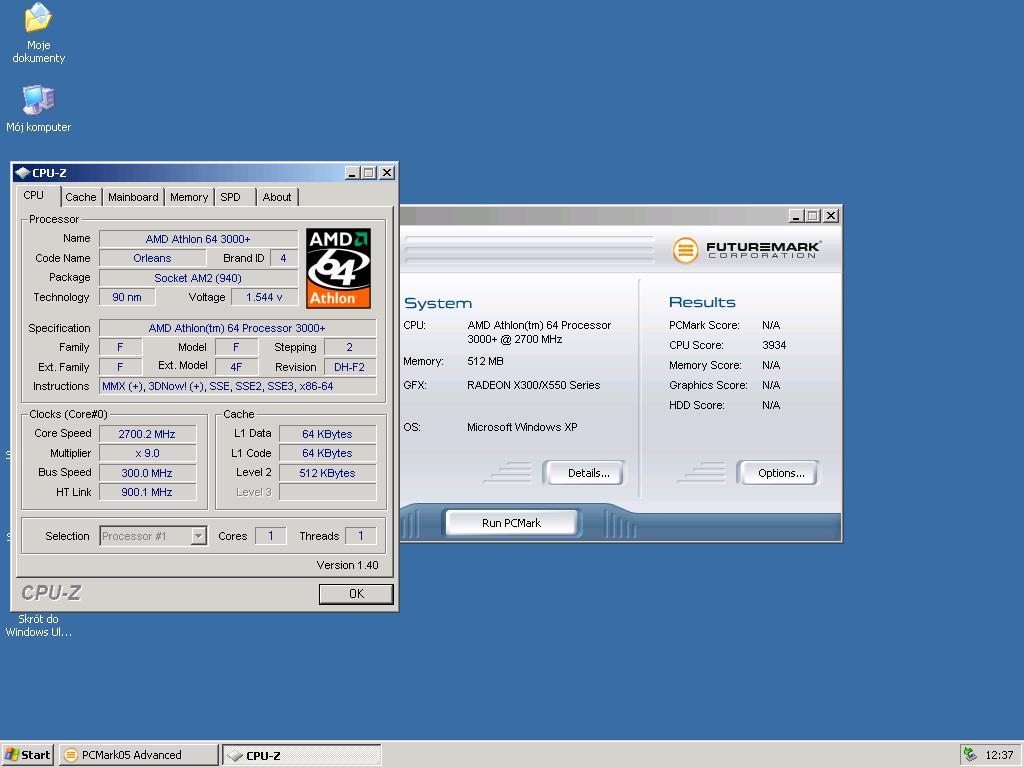The height and width of the screenshot is (768, 1024).
Task: Switch to the Mainboard tab
Action: tap(133, 197)
